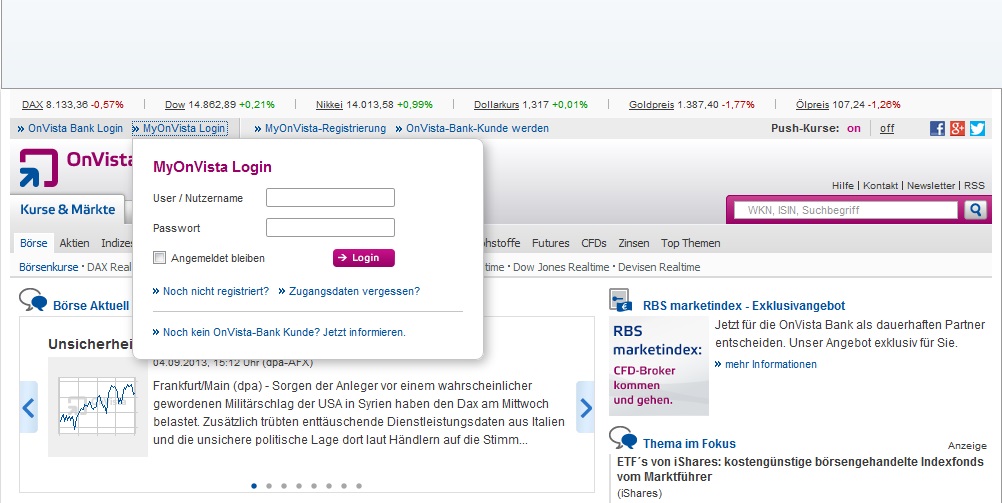This screenshot has height=503, width=1002.
Task: Select the Top Themen submenu item
Action: point(690,243)
